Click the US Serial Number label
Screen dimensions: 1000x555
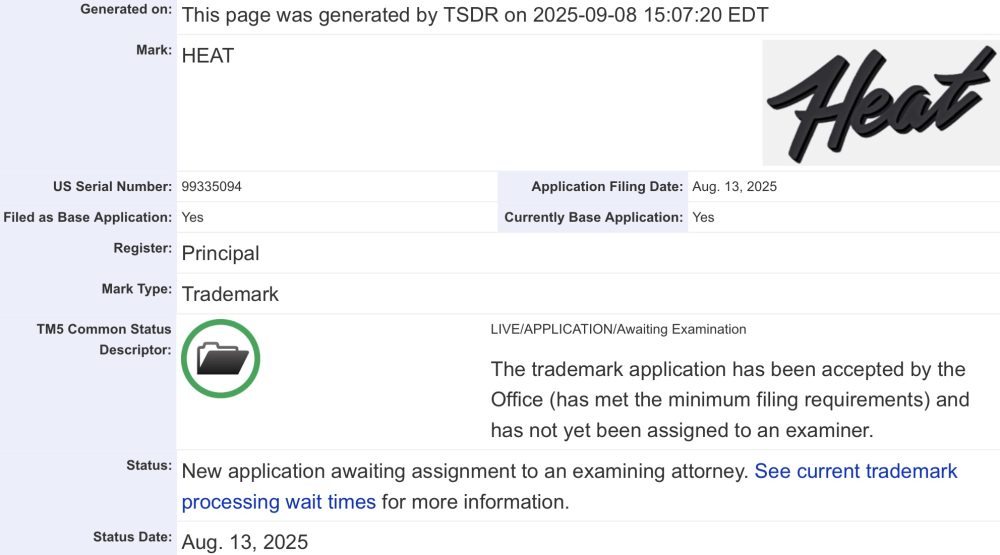click(112, 186)
